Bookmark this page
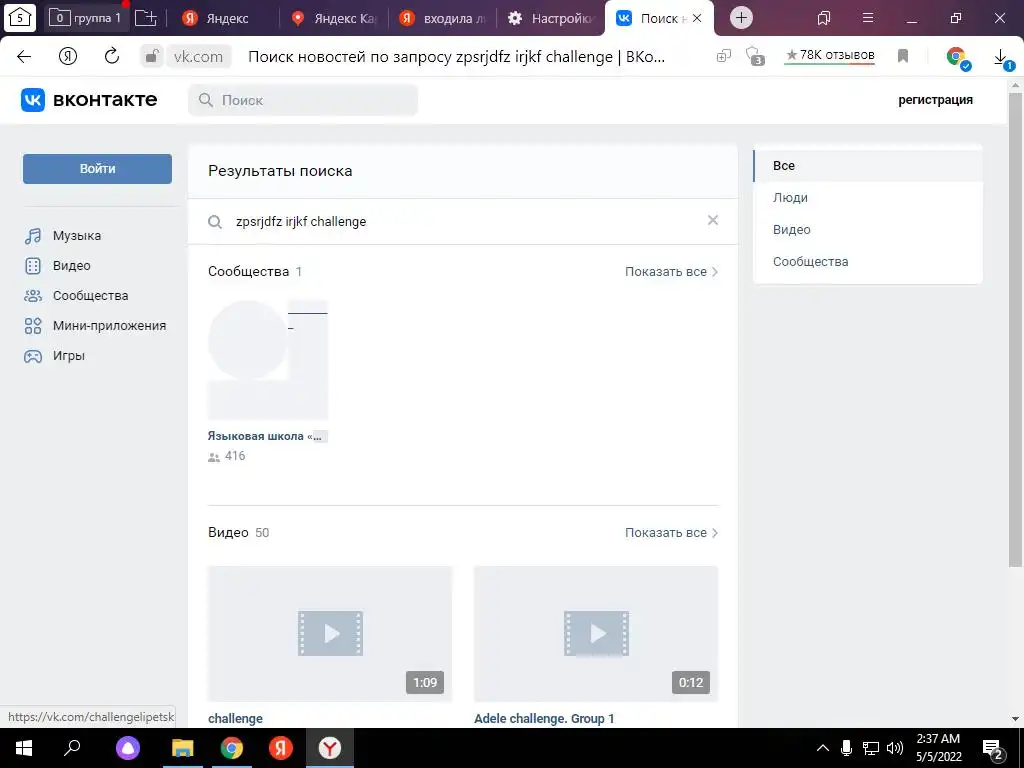Viewport: 1024px width, 768px height. [903, 56]
